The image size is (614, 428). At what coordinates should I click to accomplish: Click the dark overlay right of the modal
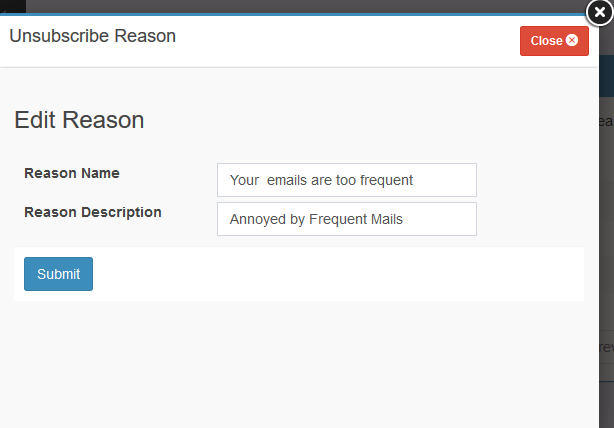click(x=606, y=250)
